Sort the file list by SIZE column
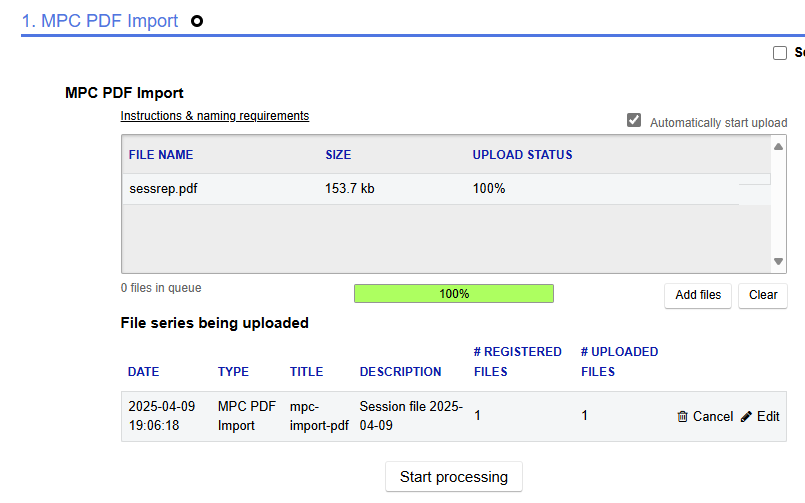The height and width of the screenshot is (503, 805). pyautogui.click(x=338, y=155)
